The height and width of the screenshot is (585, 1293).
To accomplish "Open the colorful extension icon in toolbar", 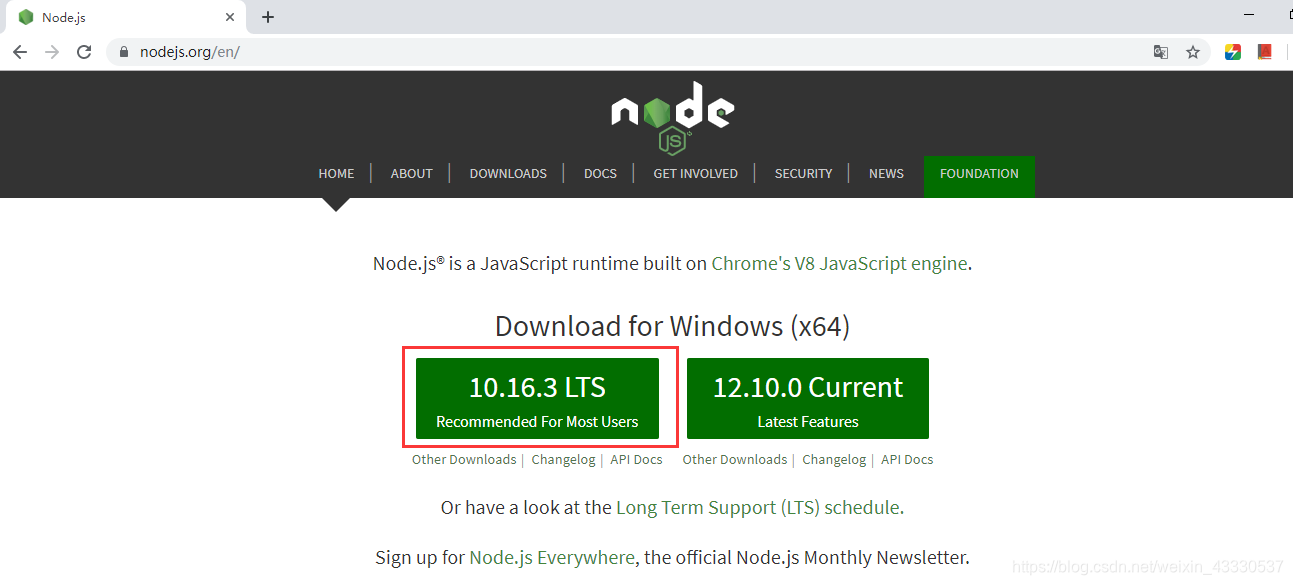I will 1233,52.
